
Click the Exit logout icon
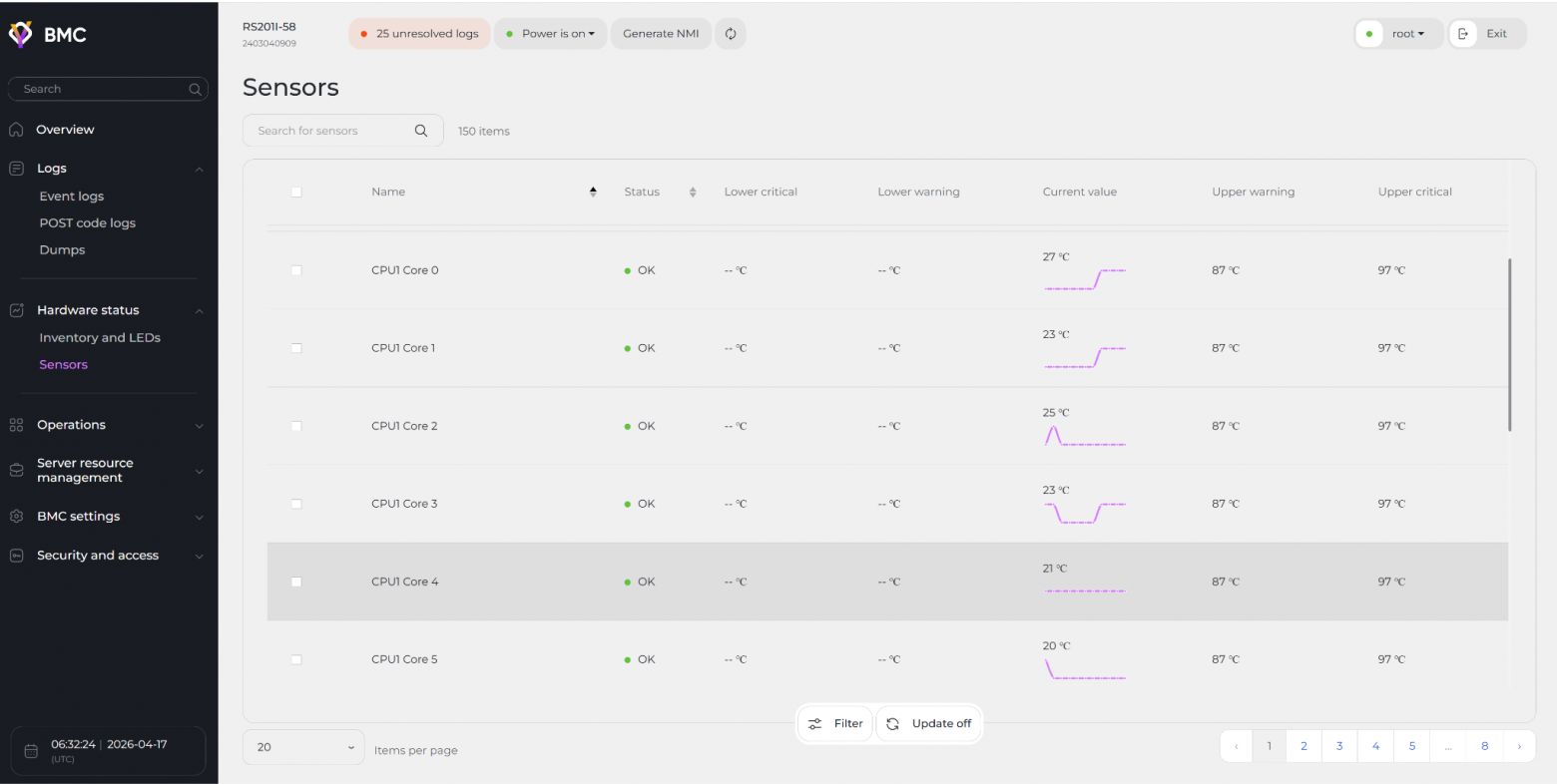point(1463,34)
